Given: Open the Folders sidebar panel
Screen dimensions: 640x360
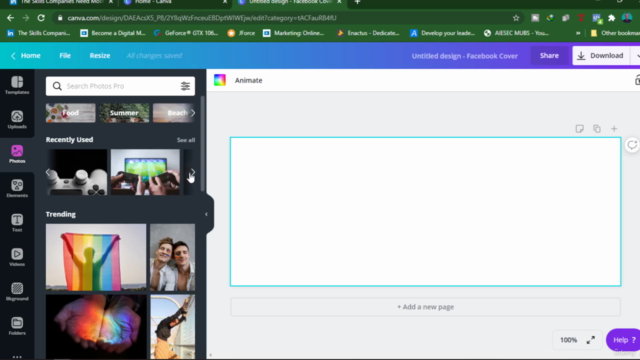Looking at the screenshot, I should pyautogui.click(x=17, y=326).
